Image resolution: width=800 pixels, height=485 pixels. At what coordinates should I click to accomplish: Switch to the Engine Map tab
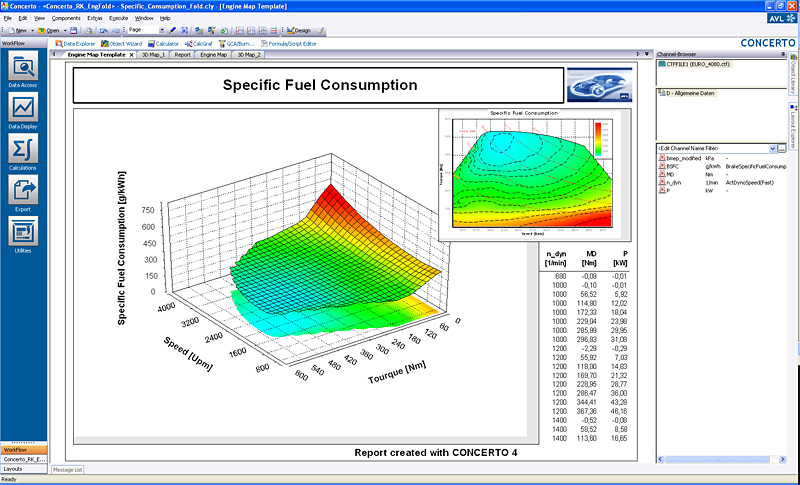click(213, 55)
